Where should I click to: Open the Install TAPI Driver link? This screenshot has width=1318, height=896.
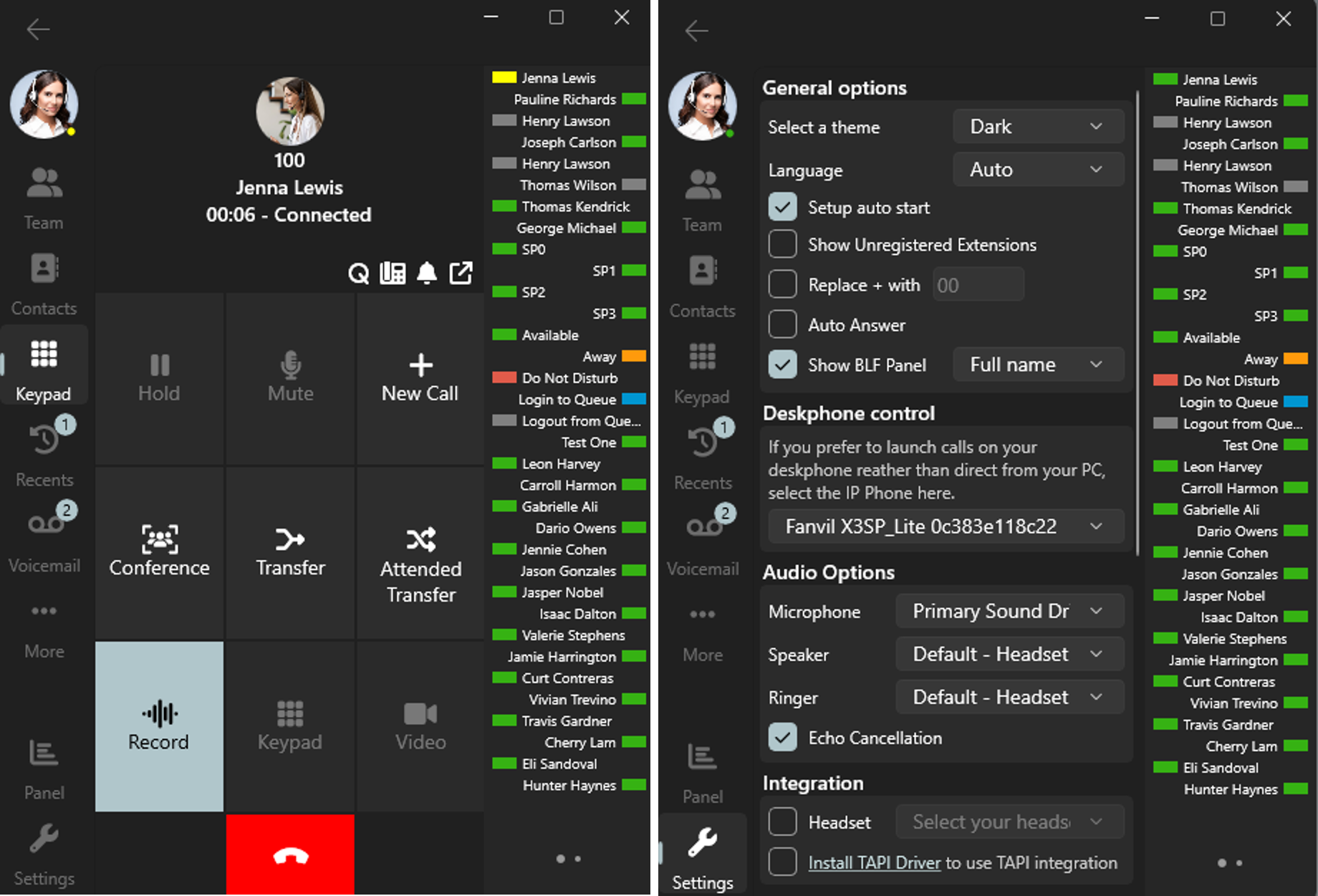tap(874, 863)
